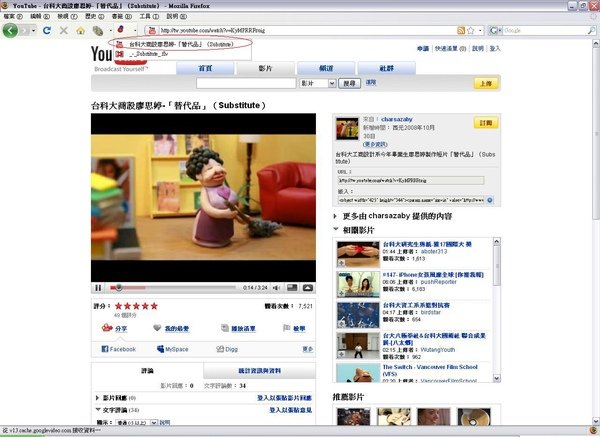The height and width of the screenshot is (437, 600).
Task: Share the video to Digg
Action: [x=227, y=349]
